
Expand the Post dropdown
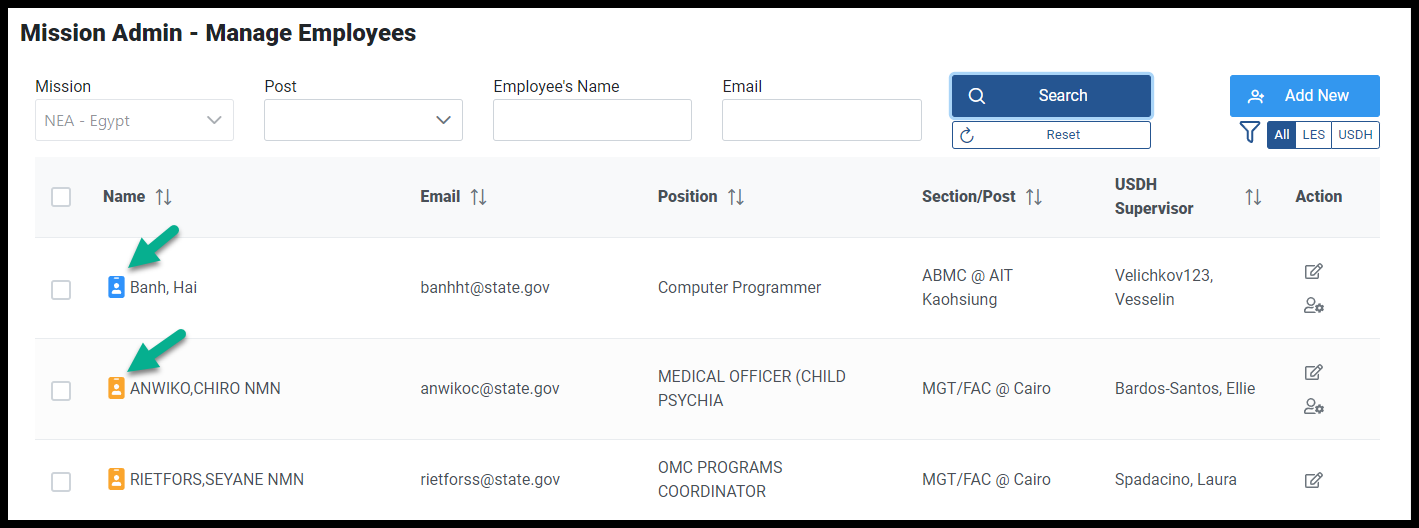pyautogui.click(x=363, y=120)
